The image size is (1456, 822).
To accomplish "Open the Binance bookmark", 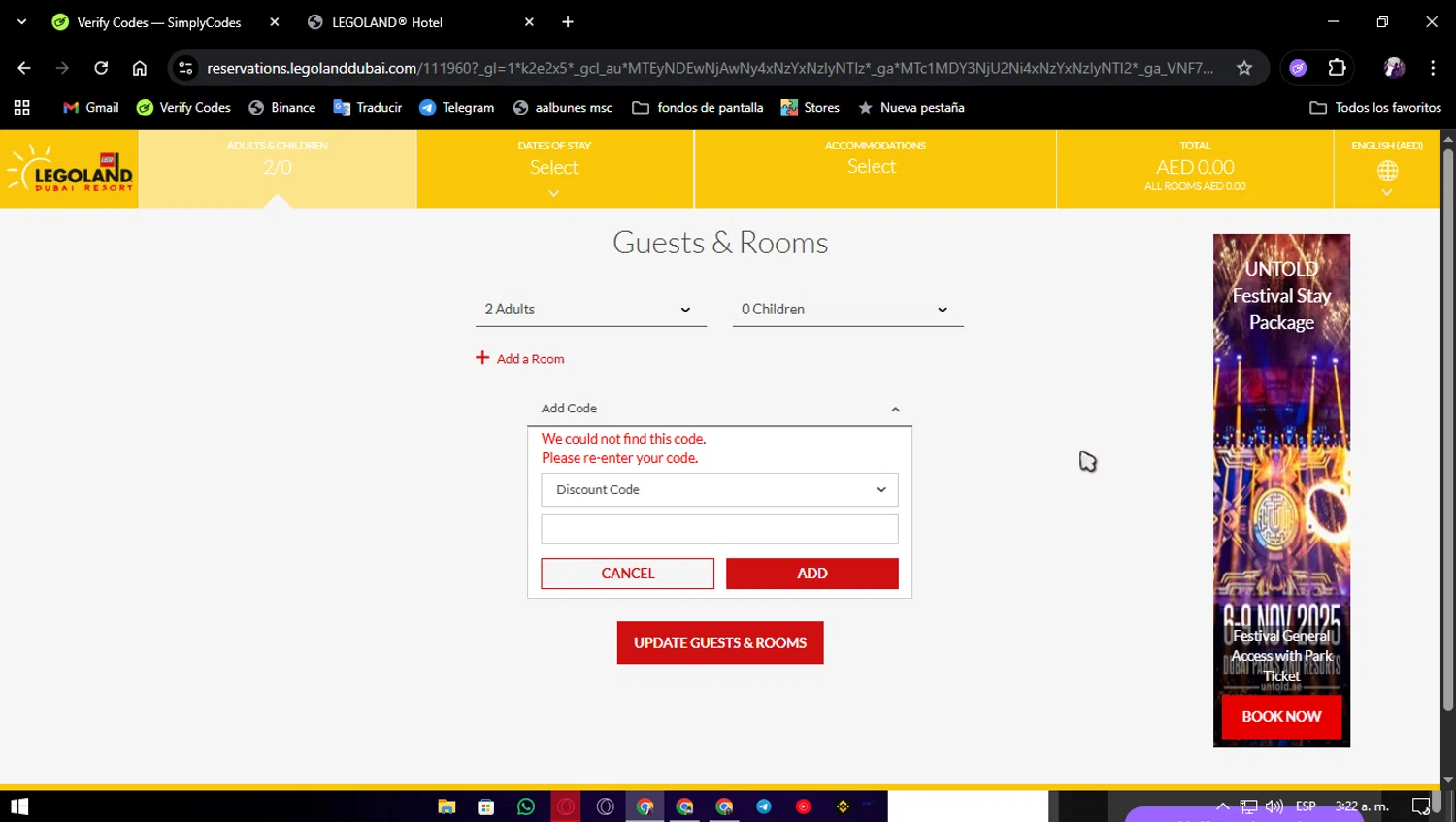I will tap(282, 108).
